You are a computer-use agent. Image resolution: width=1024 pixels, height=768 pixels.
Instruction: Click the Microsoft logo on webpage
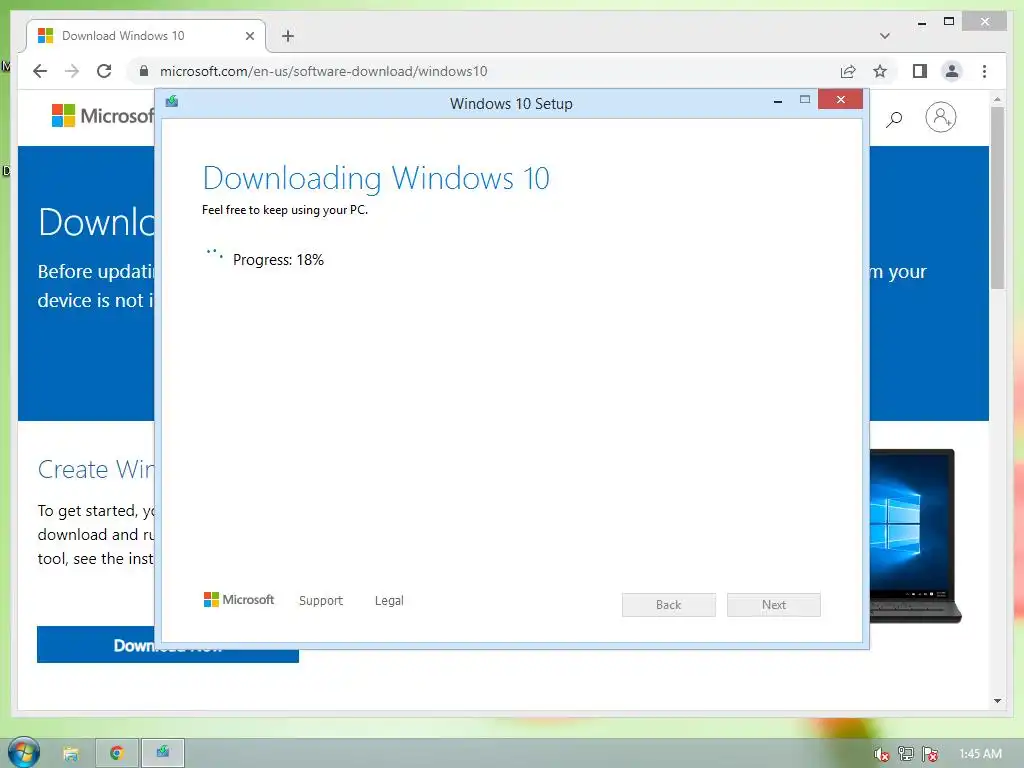click(103, 116)
